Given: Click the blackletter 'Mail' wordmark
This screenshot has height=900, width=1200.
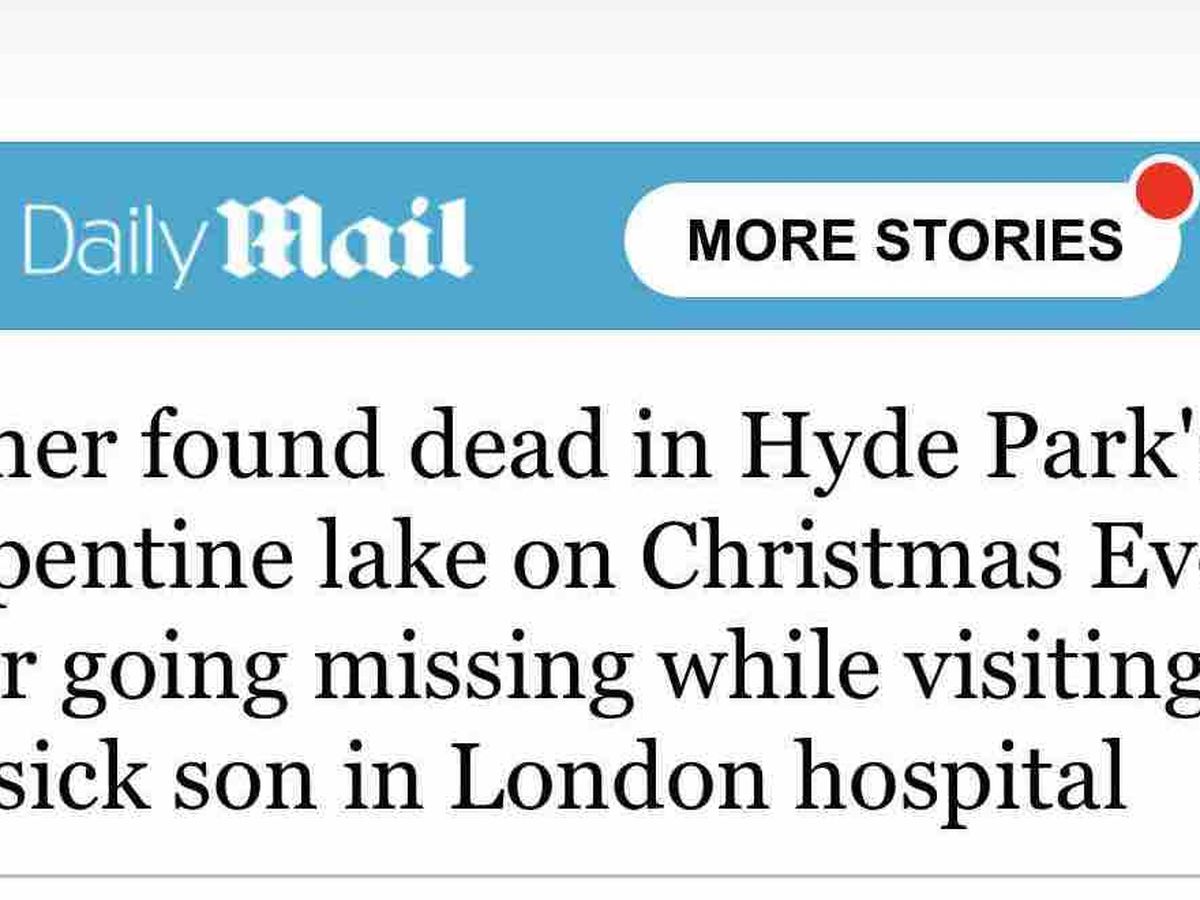Looking at the screenshot, I should click(342, 238).
